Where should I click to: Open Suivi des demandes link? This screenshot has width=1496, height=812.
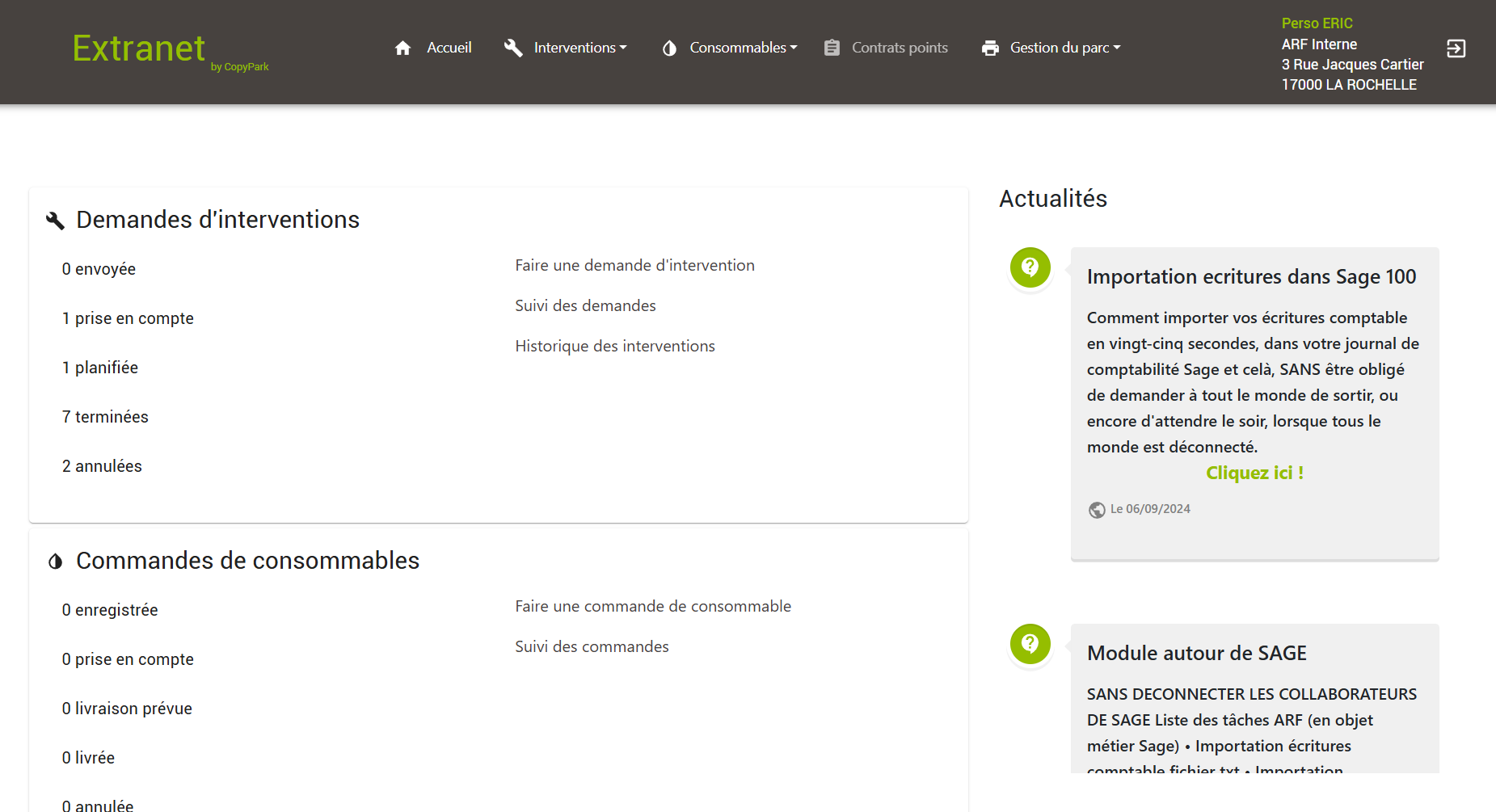coord(585,306)
